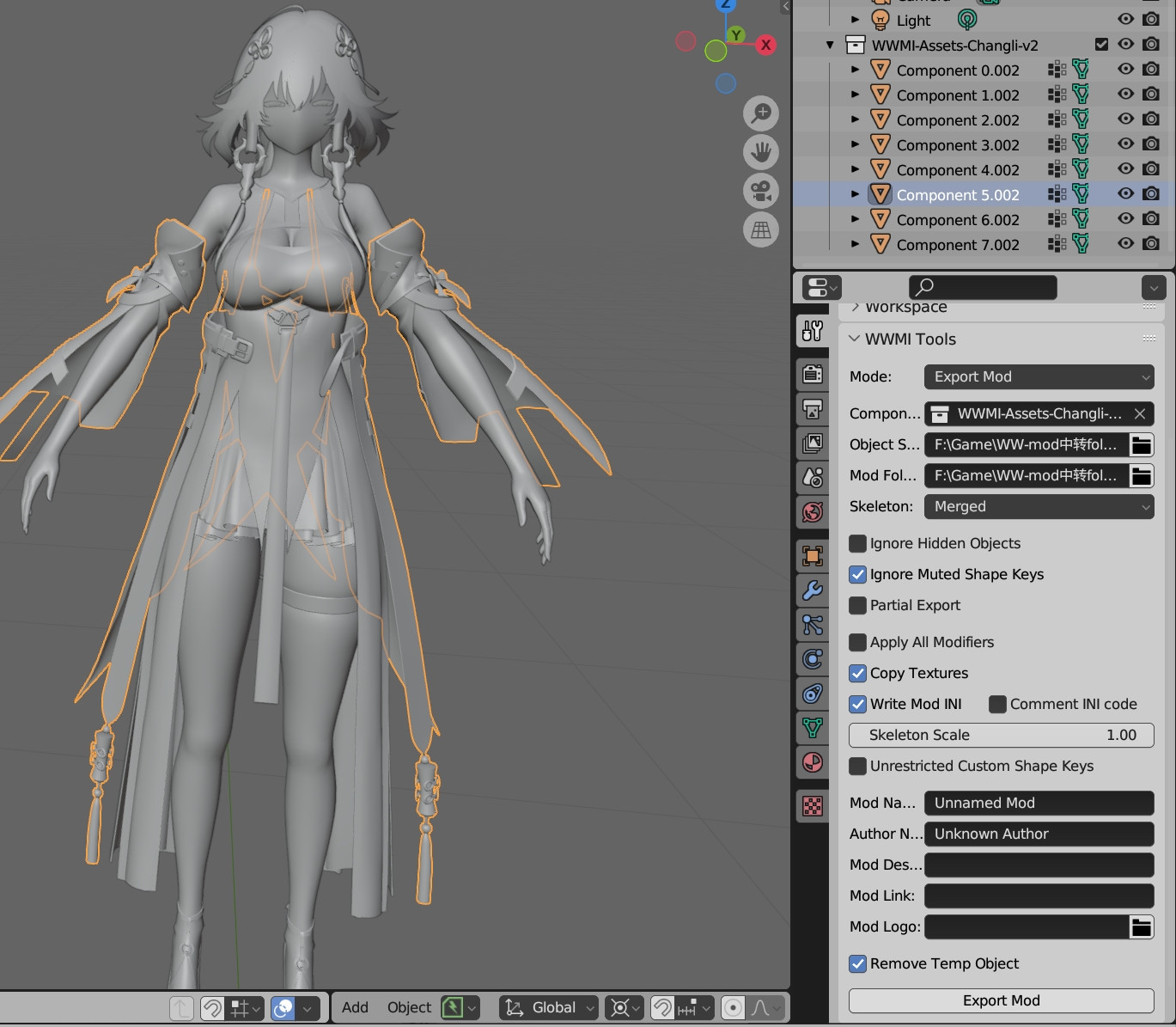
Task: Select the green Object Data properties tab
Action: tap(812, 728)
